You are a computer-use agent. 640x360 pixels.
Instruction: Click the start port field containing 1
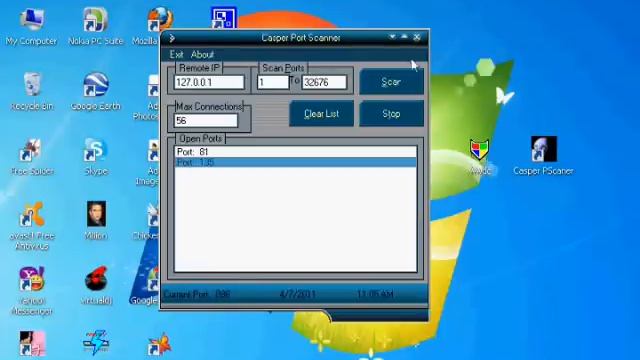pos(273,82)
